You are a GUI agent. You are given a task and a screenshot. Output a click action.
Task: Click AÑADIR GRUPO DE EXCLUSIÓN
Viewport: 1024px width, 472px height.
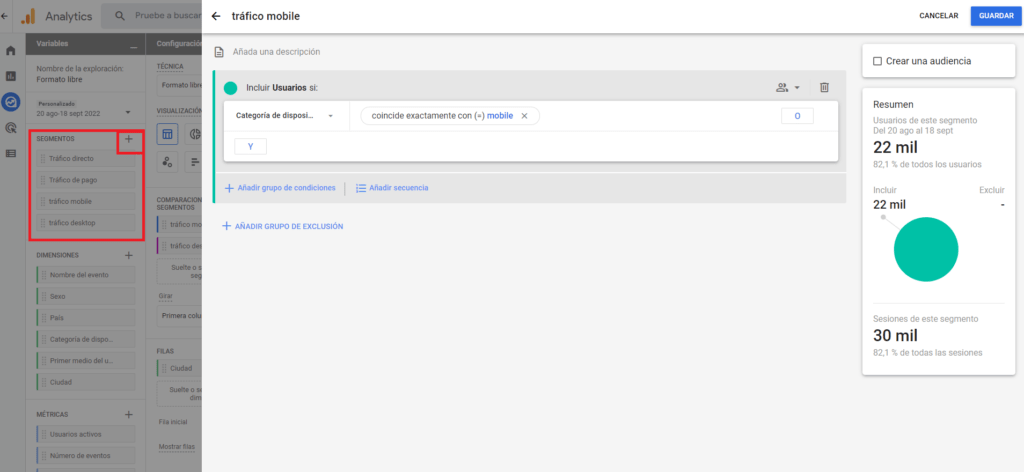(x=283, y=227)
